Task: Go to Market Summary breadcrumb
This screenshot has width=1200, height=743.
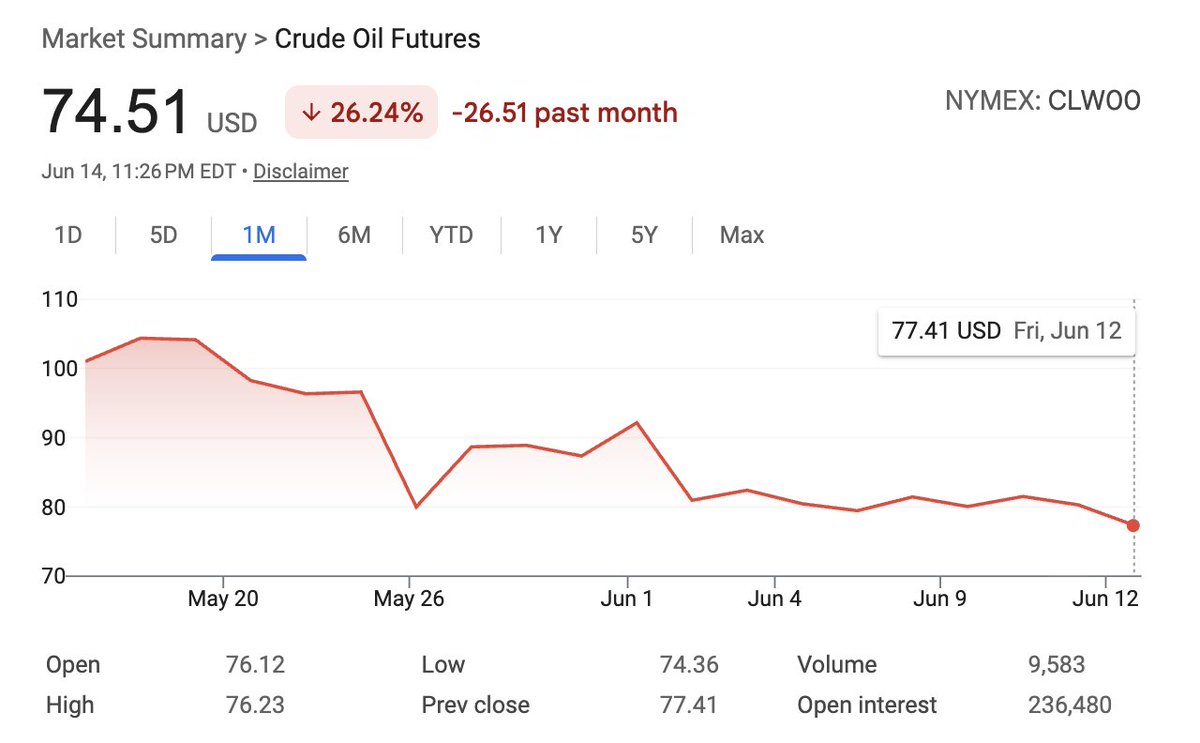Action: [x=144, y=39]
